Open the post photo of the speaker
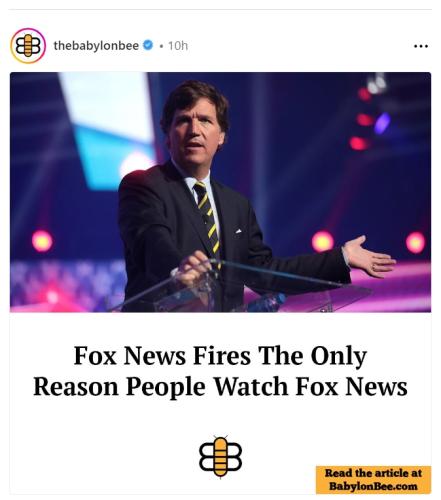The height and width of the screenshot is (500, 441). click(x=220, y=192)
